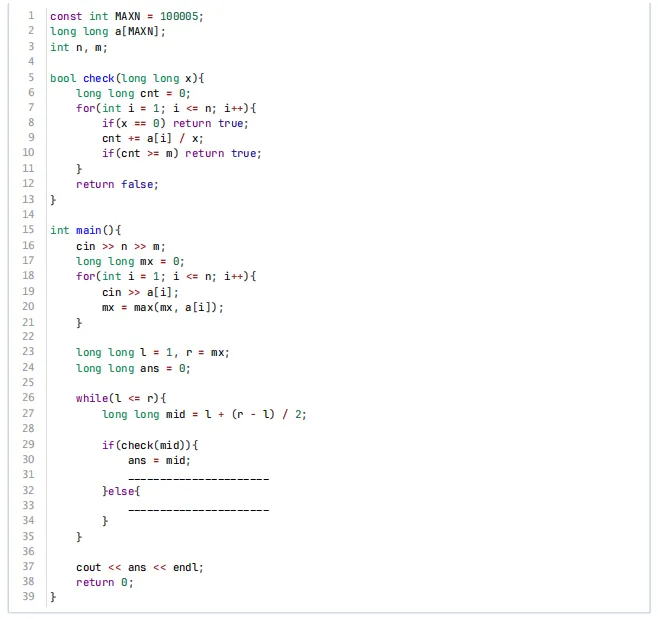Click line number 39 in the gutter
Screen dimensions: 658x619
pos(28,596)
